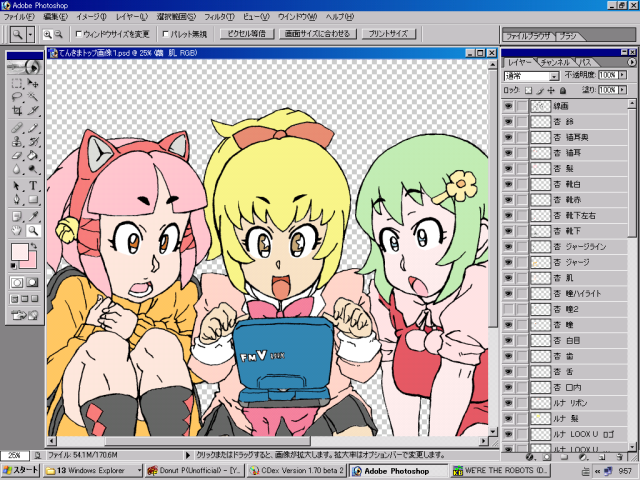640x480 pixels.
Task: Create new layer icon in Layers panel
Action: 602,457
